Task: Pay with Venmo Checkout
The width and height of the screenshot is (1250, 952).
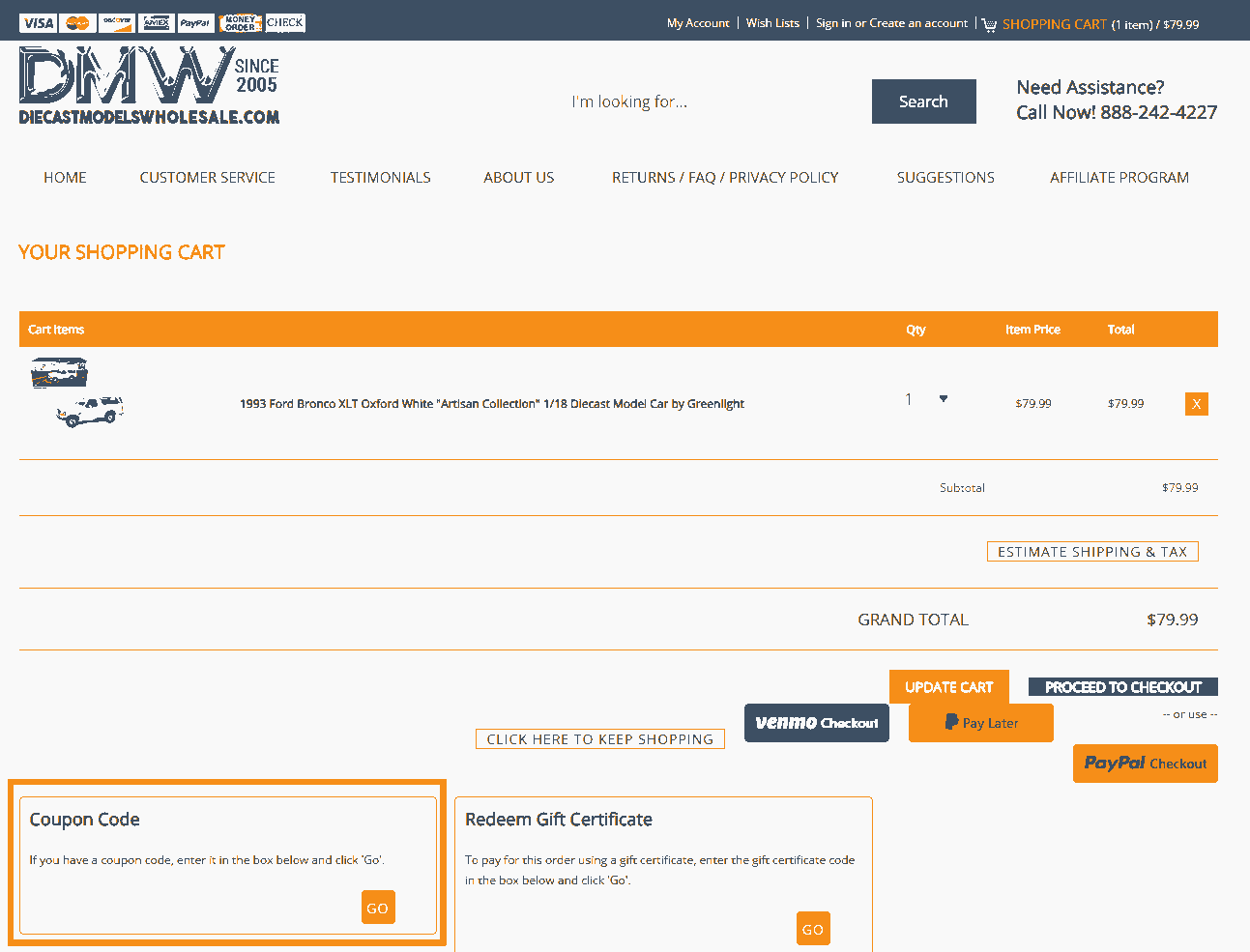Action: [816, 723]
